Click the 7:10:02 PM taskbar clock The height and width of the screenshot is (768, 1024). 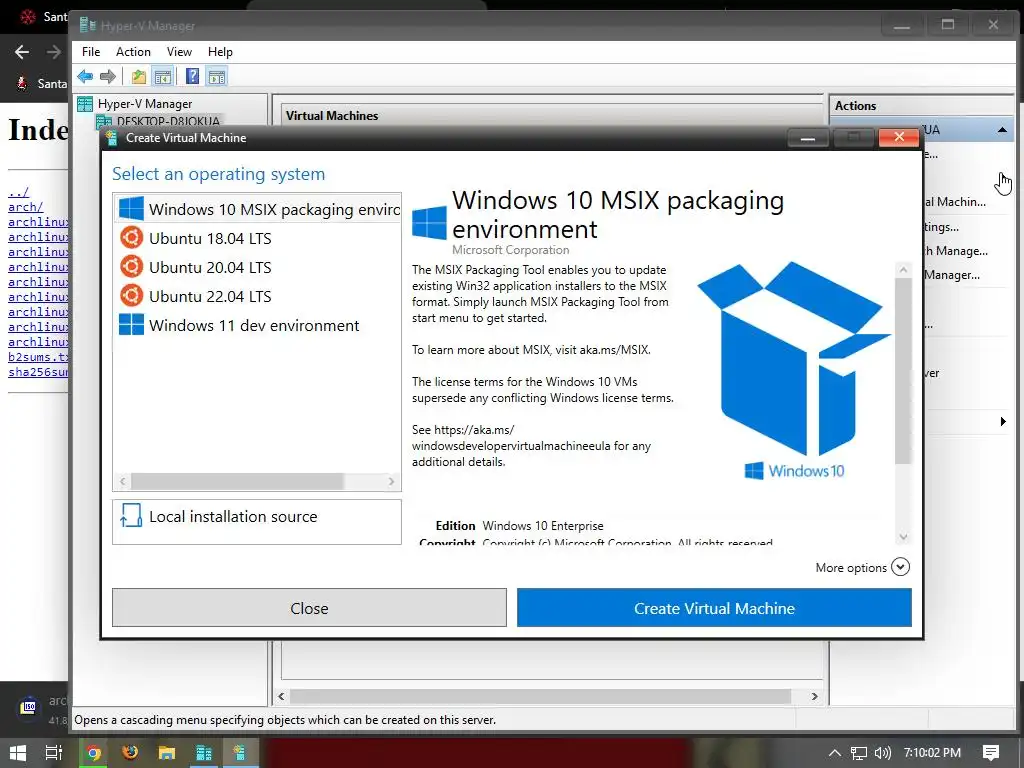point(932,753)
